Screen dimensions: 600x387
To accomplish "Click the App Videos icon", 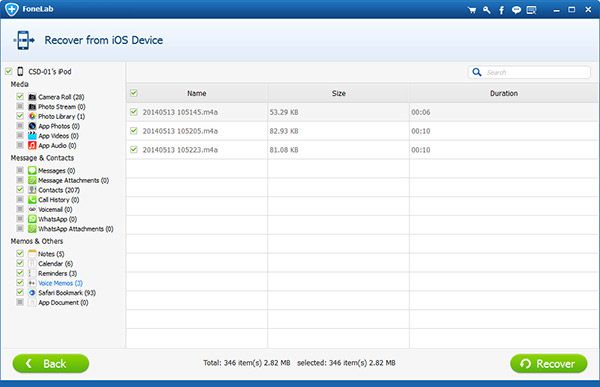I will coord(32,136).
